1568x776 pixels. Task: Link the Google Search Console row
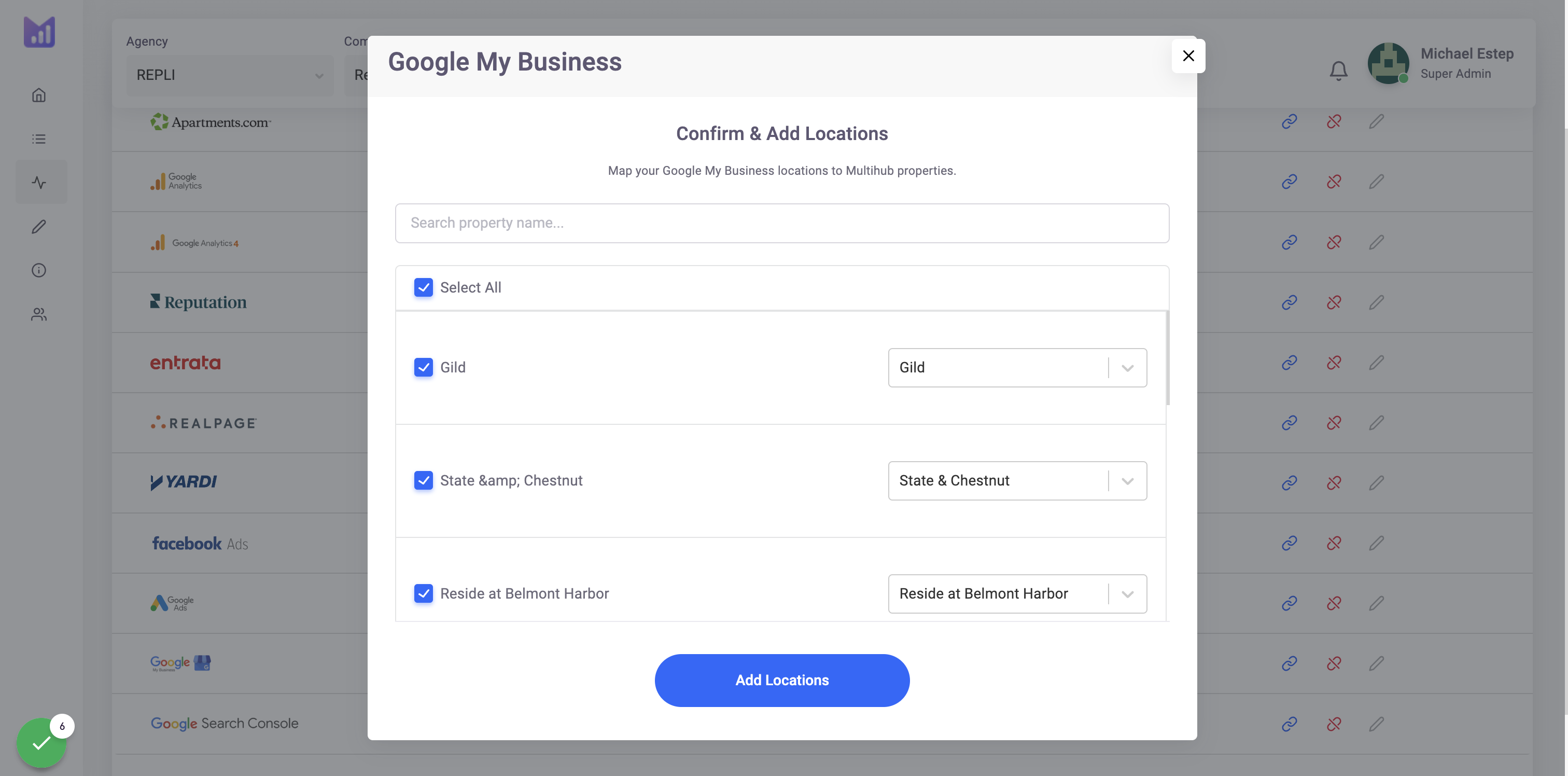1289,724
